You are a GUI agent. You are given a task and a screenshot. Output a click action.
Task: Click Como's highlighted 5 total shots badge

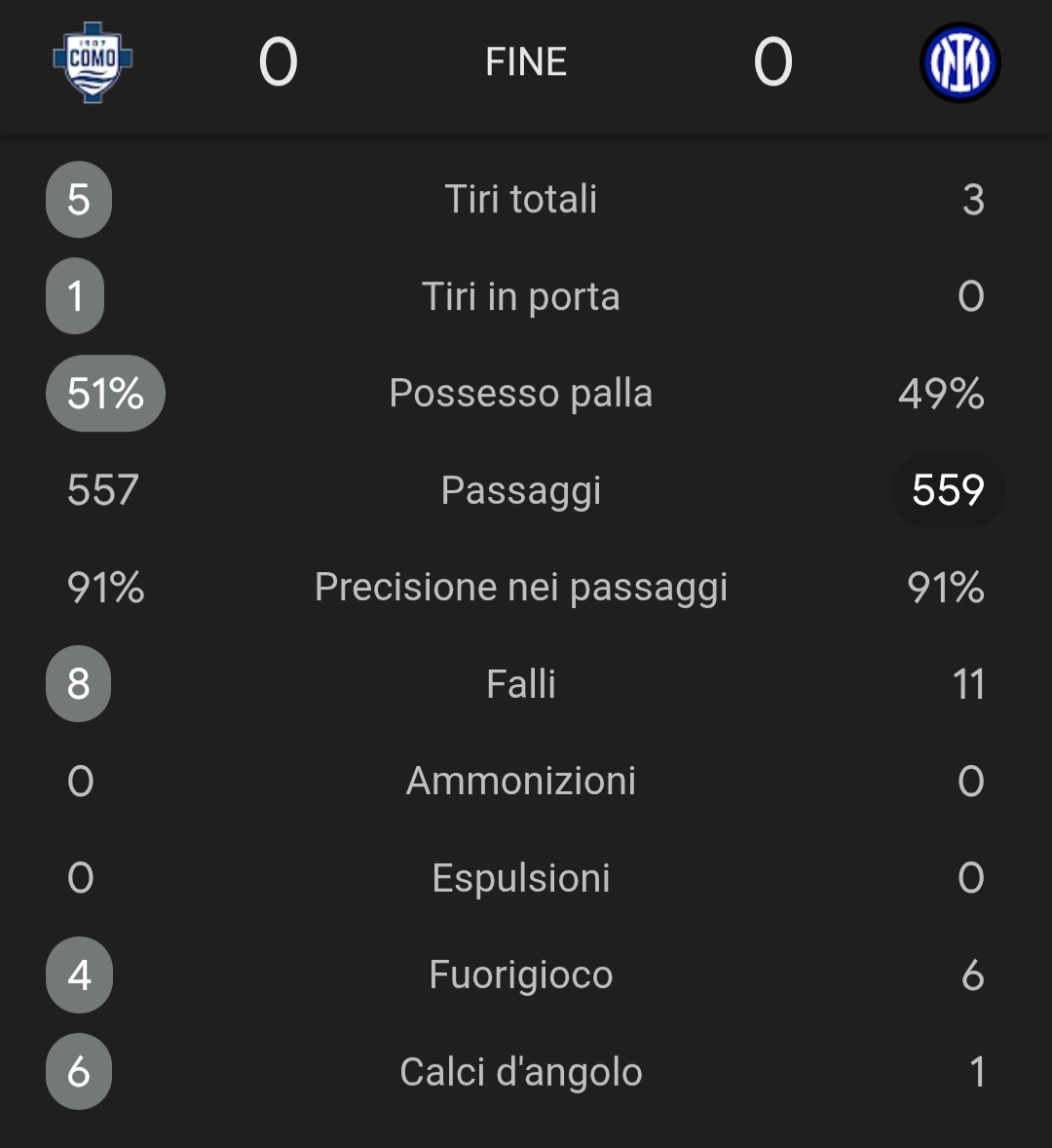(x=79, y=200)
